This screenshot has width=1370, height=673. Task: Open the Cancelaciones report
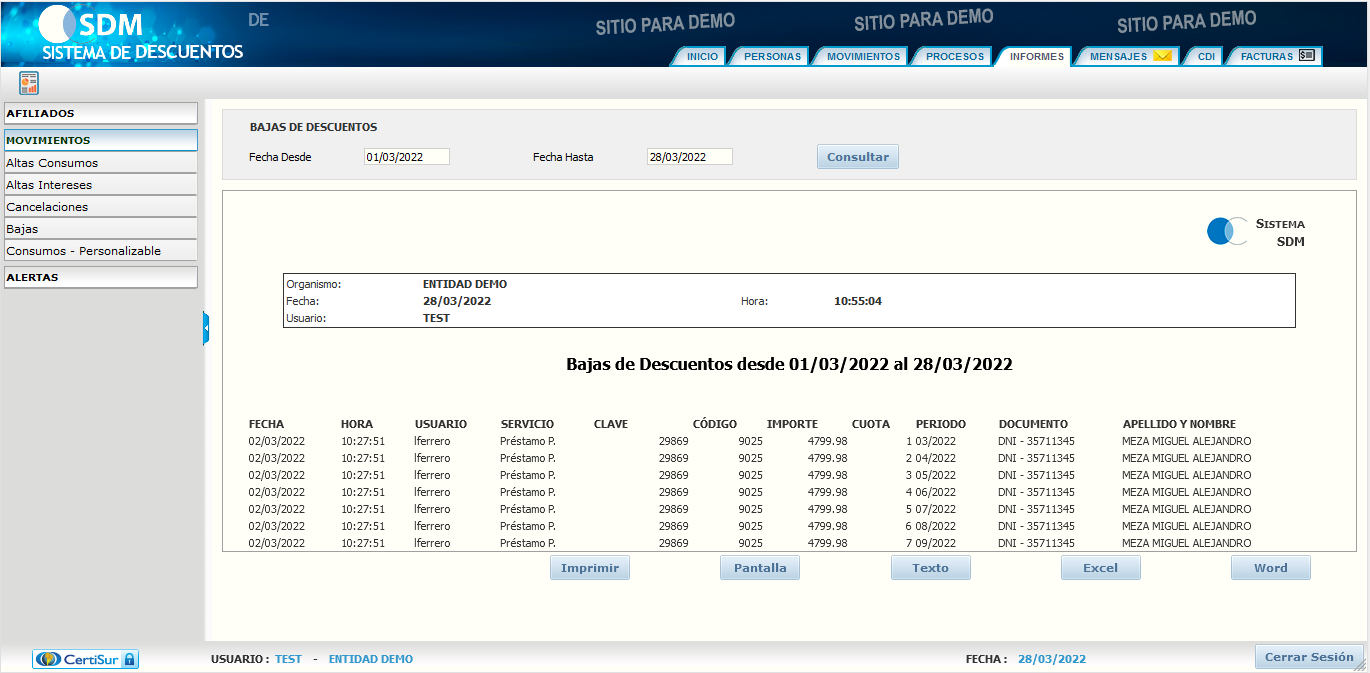point(100,207)
